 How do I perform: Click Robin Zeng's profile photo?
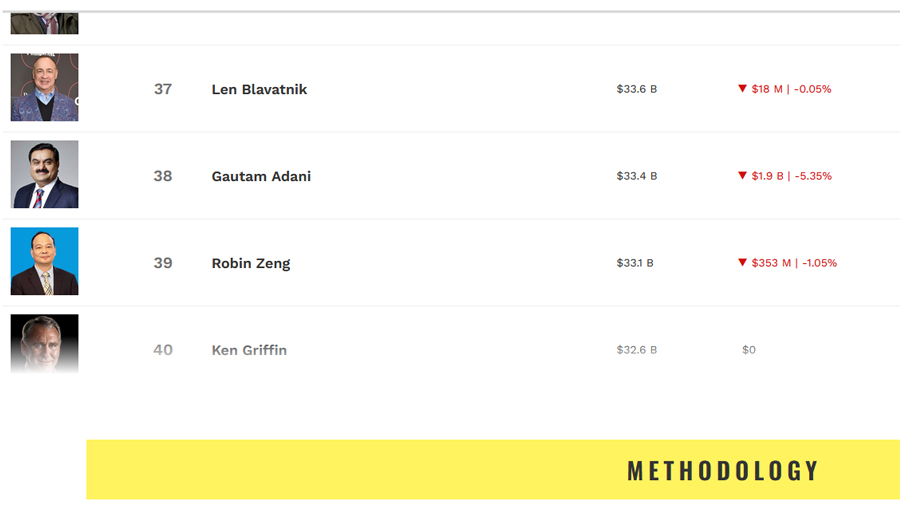point(44,261)
